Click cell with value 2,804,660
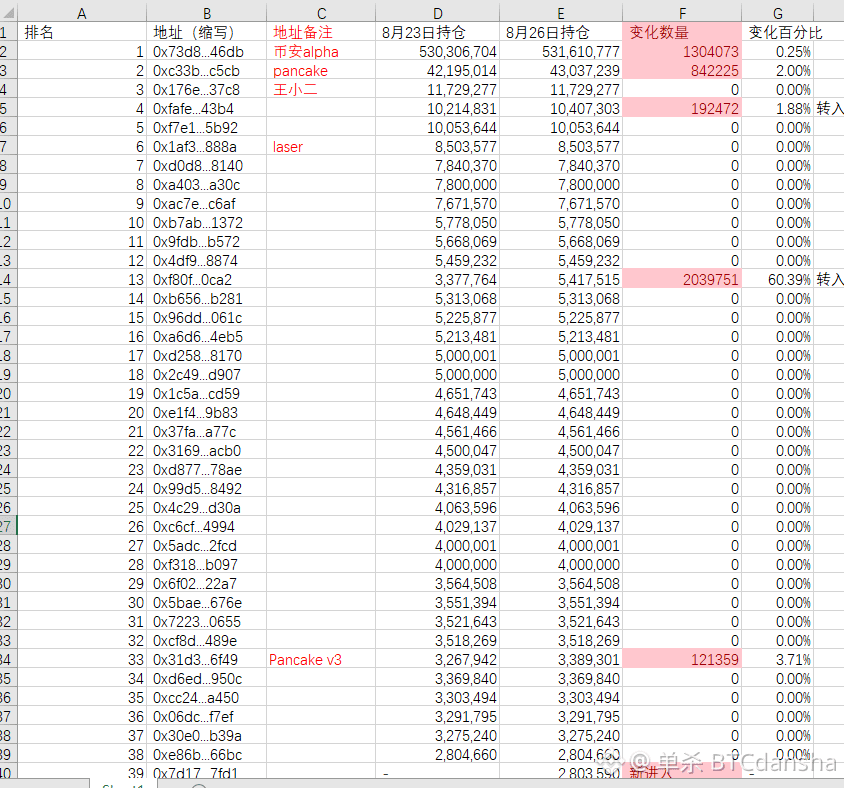This screenshot has width=844, height=788. click(x=438, y=755)
